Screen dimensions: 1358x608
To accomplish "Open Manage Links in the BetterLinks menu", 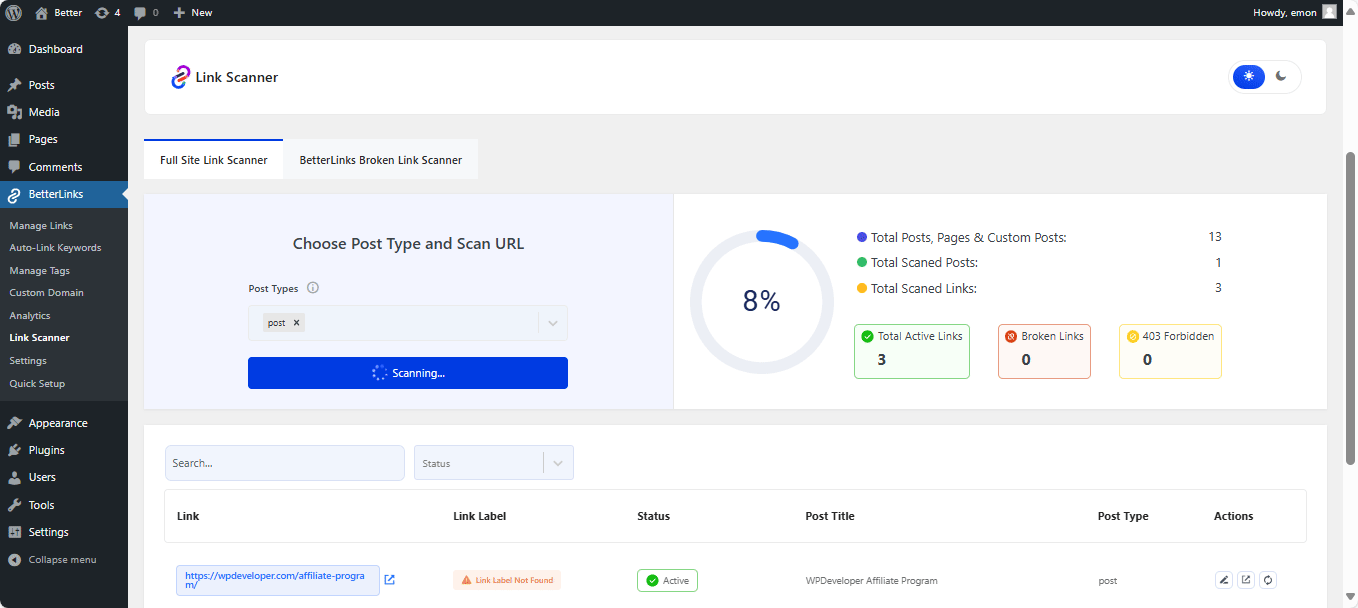I will tap(42, 225).
